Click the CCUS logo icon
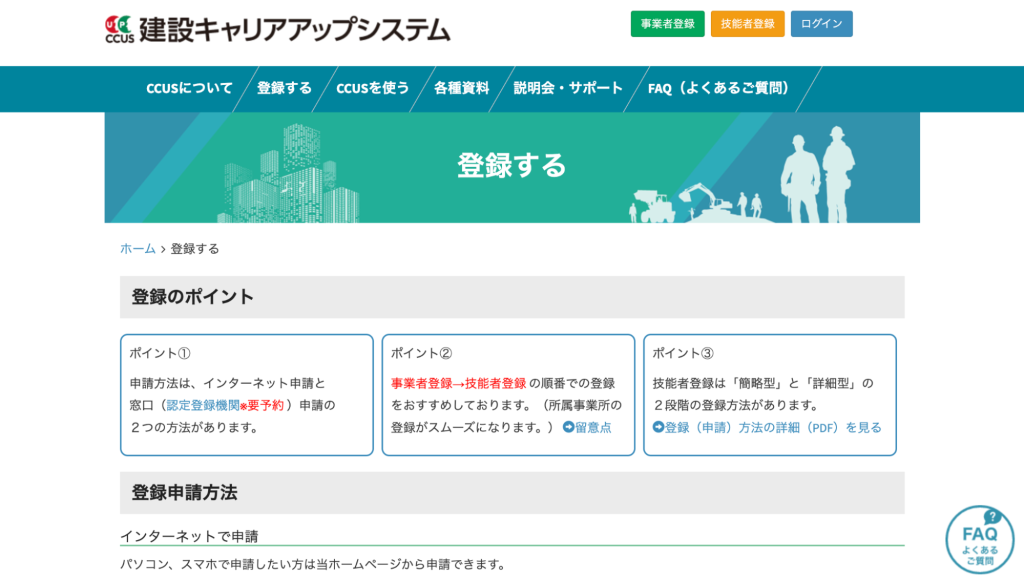This screenshot has height=578, width=1024. (x=120, y=29)
